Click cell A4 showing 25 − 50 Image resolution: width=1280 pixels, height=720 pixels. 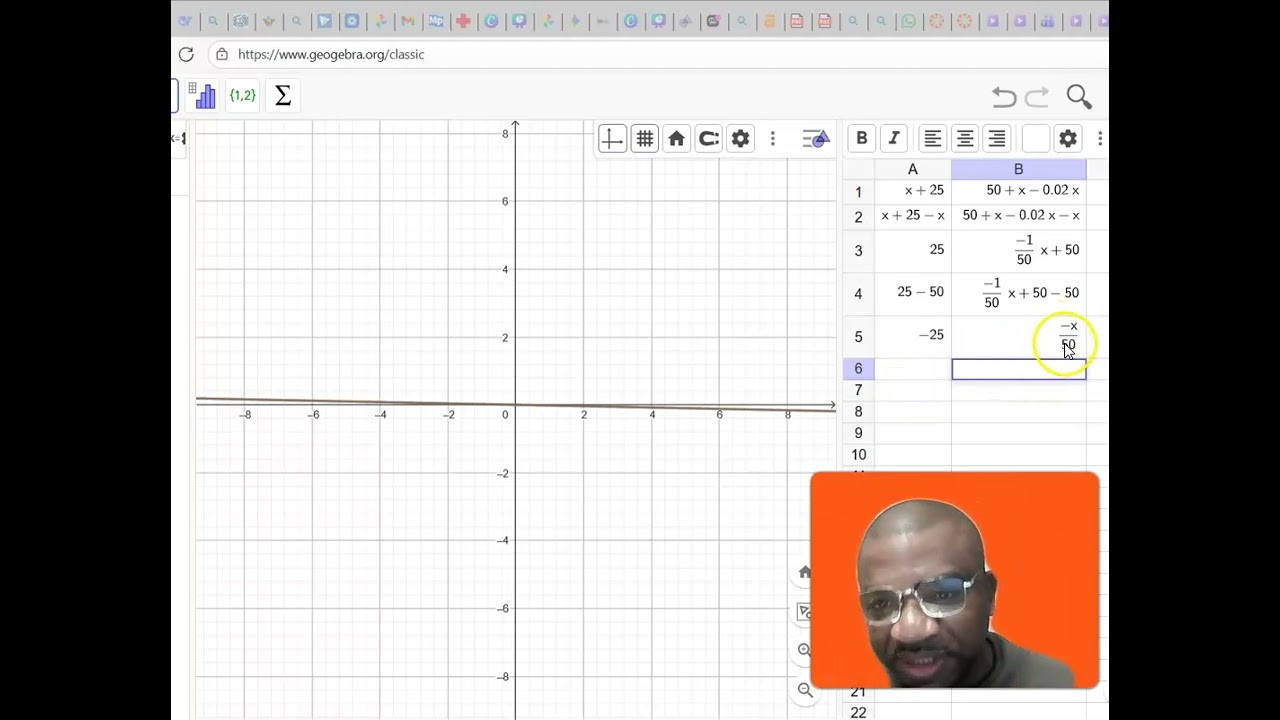pos(913,293)
